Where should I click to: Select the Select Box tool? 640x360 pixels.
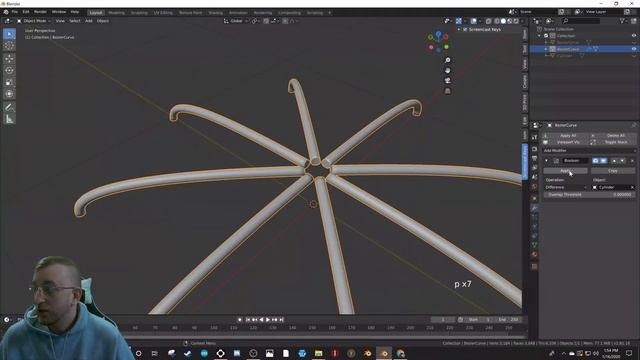[9, 34]
